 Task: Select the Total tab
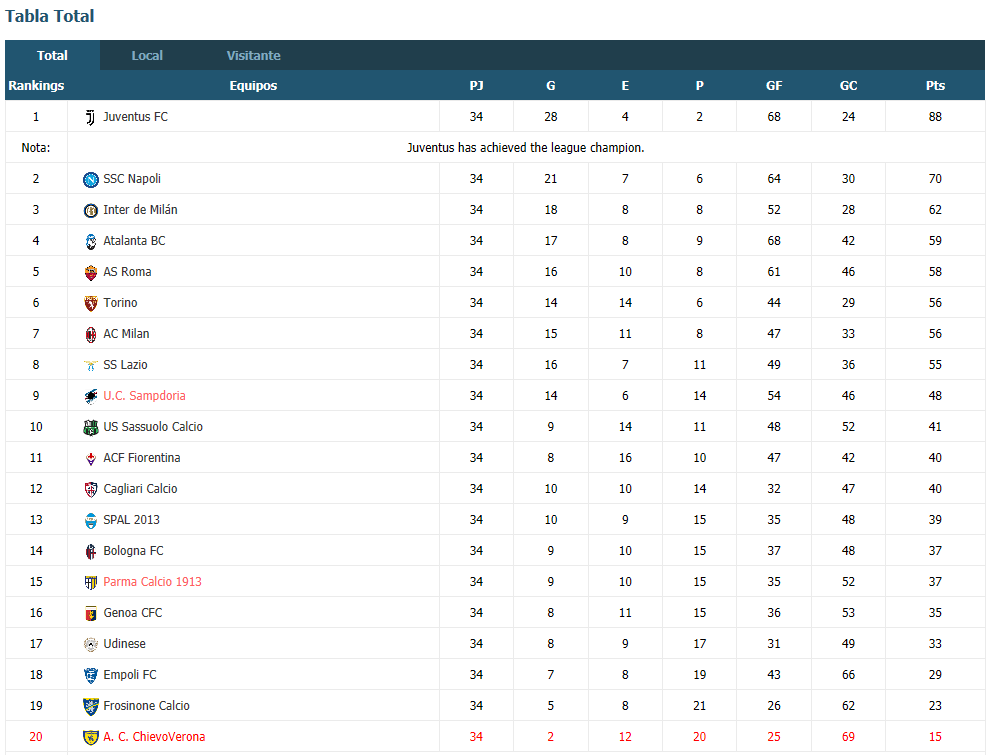[x=52, y=55]
